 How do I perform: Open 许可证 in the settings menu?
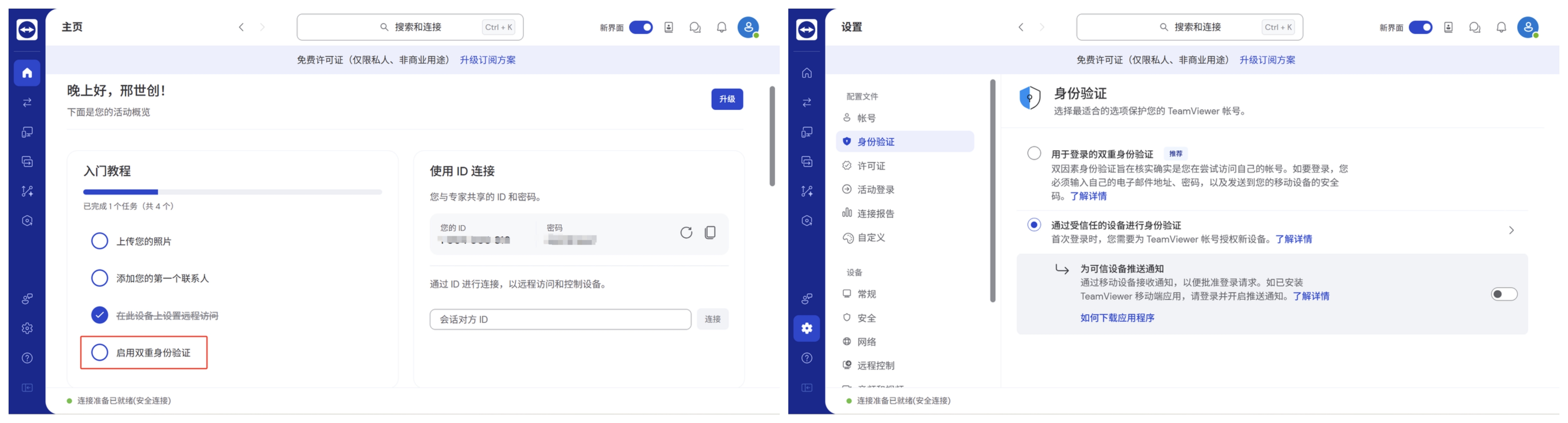click(x=905, y=166)
